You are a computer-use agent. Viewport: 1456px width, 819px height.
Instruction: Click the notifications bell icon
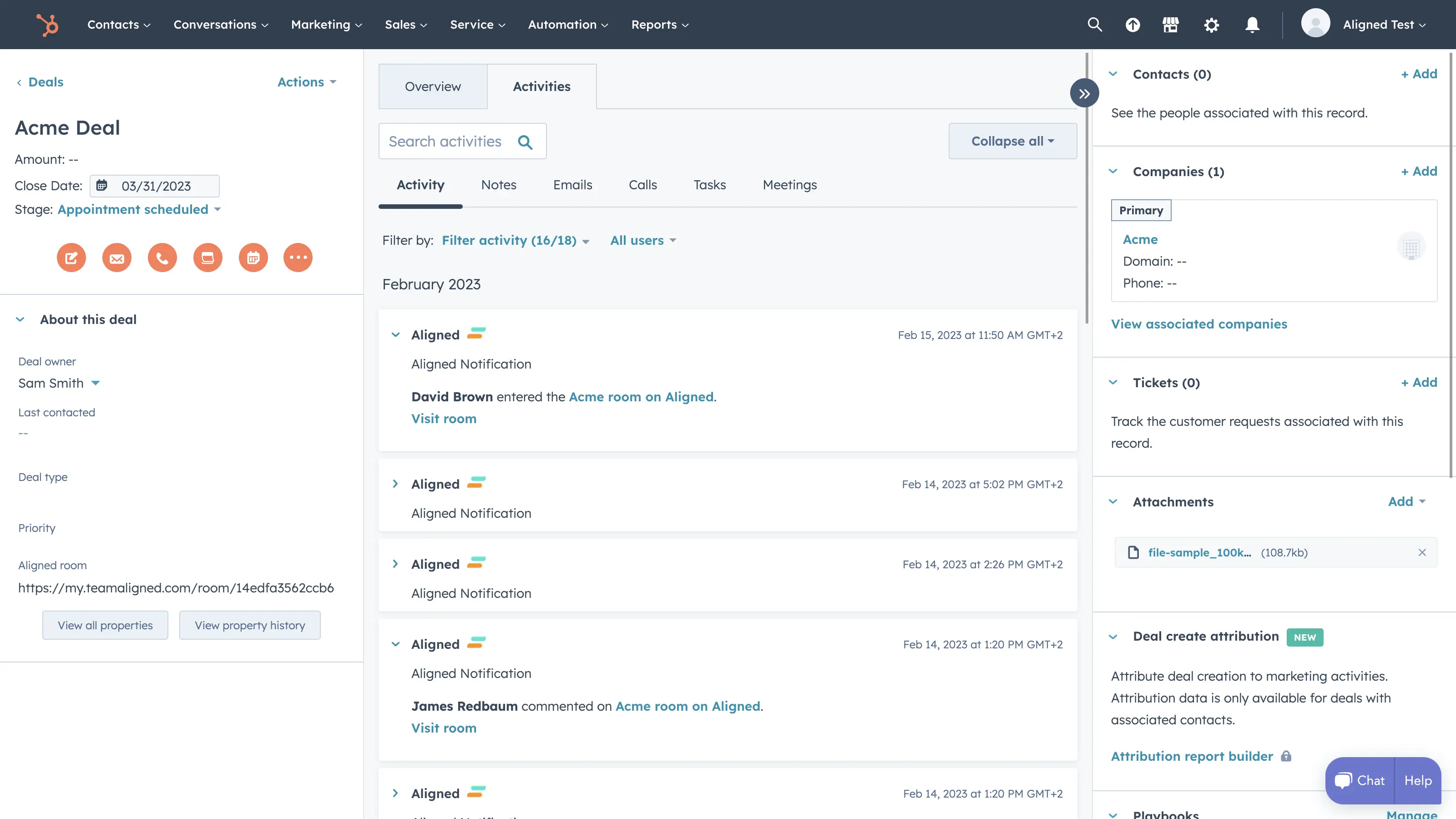pyautogui.click(x=1252, y=25)
